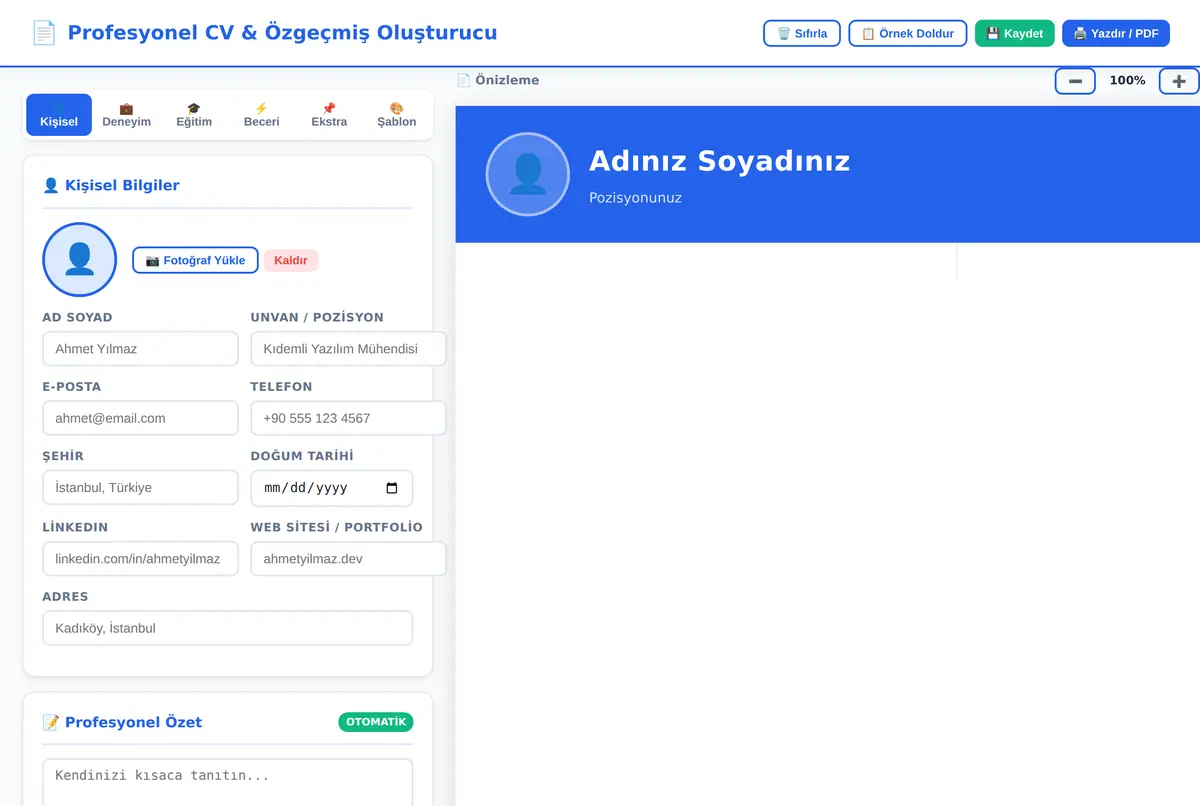Save the CV with Kaydet
Viewport: 1200px width, 806px height.
click(x=1015, y=33)
